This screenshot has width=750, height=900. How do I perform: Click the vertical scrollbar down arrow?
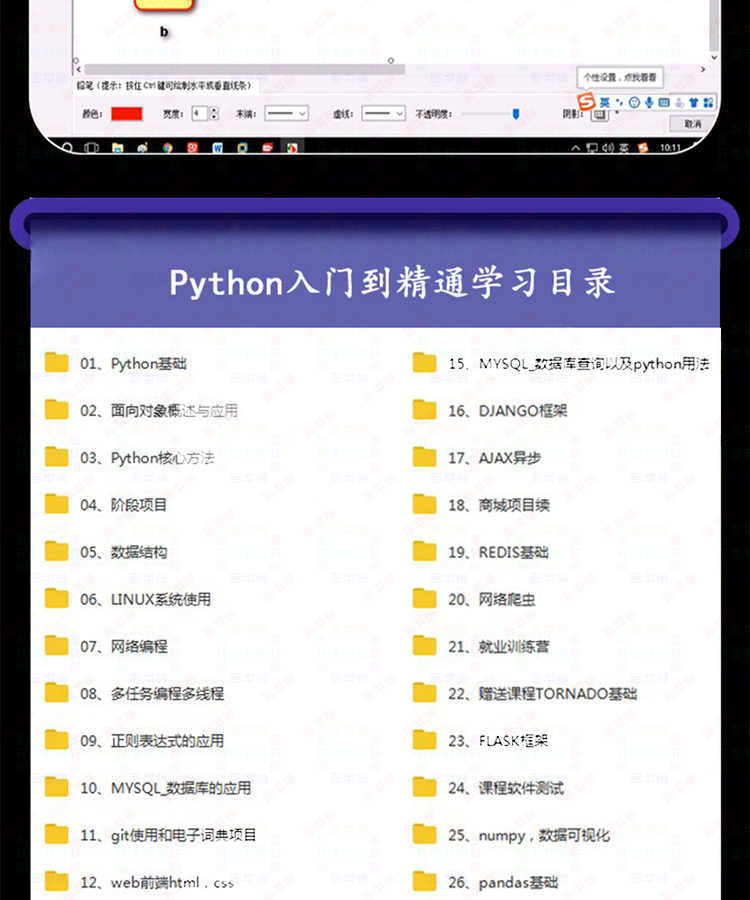pos(713,57)
